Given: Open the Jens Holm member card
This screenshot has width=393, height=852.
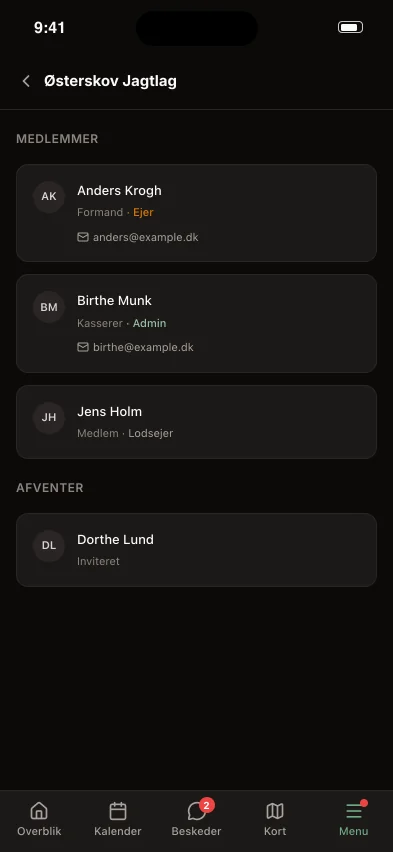Looking at the screenshot, I should point(196,422).
